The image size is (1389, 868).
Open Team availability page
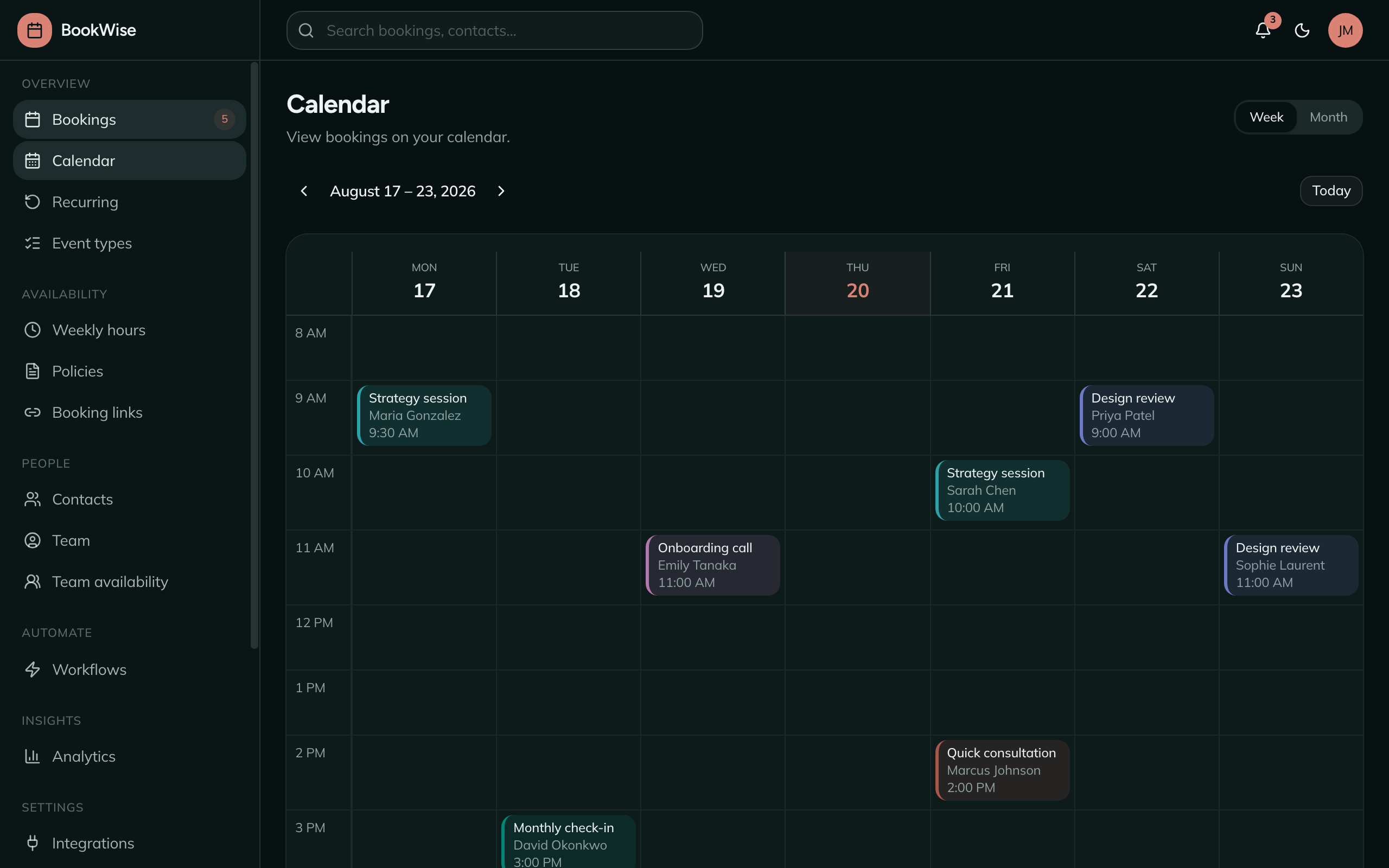click(130, 582)
